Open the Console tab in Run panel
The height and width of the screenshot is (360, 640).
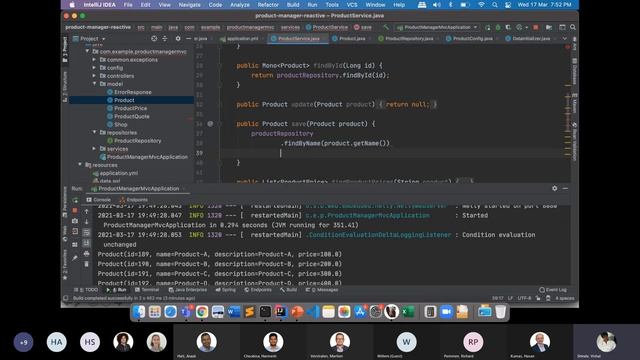99,200
